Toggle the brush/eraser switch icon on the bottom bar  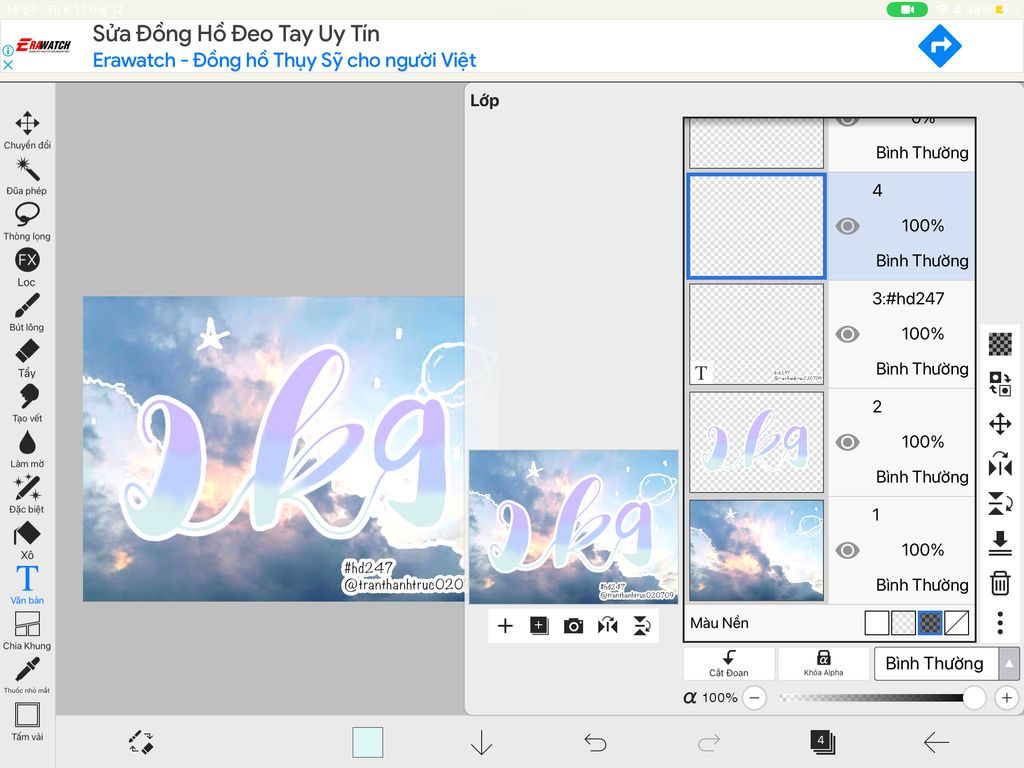tap(140, 743)
